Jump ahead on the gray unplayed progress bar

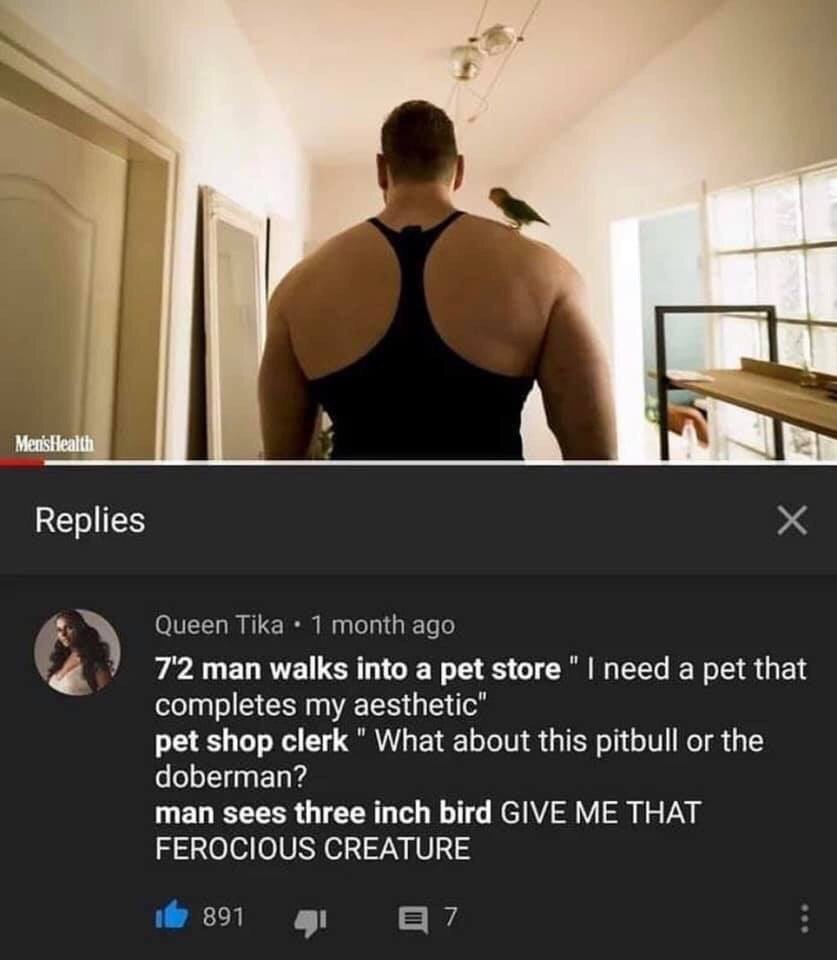[440, 463]
